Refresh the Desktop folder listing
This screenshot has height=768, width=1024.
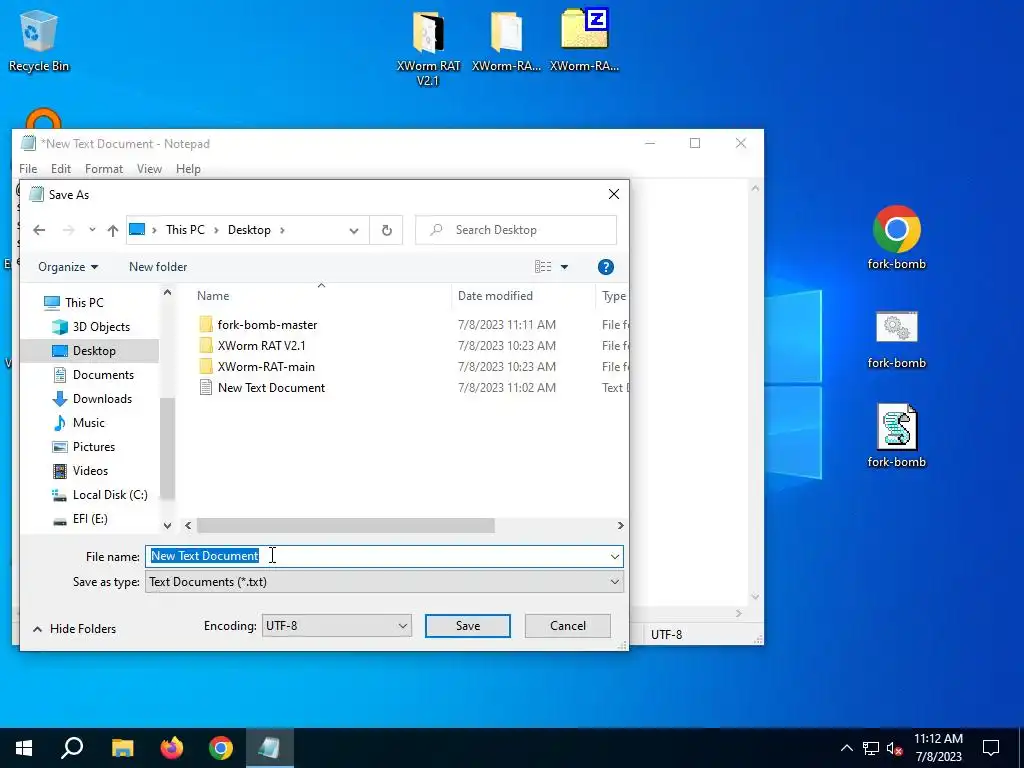(387, 230)
